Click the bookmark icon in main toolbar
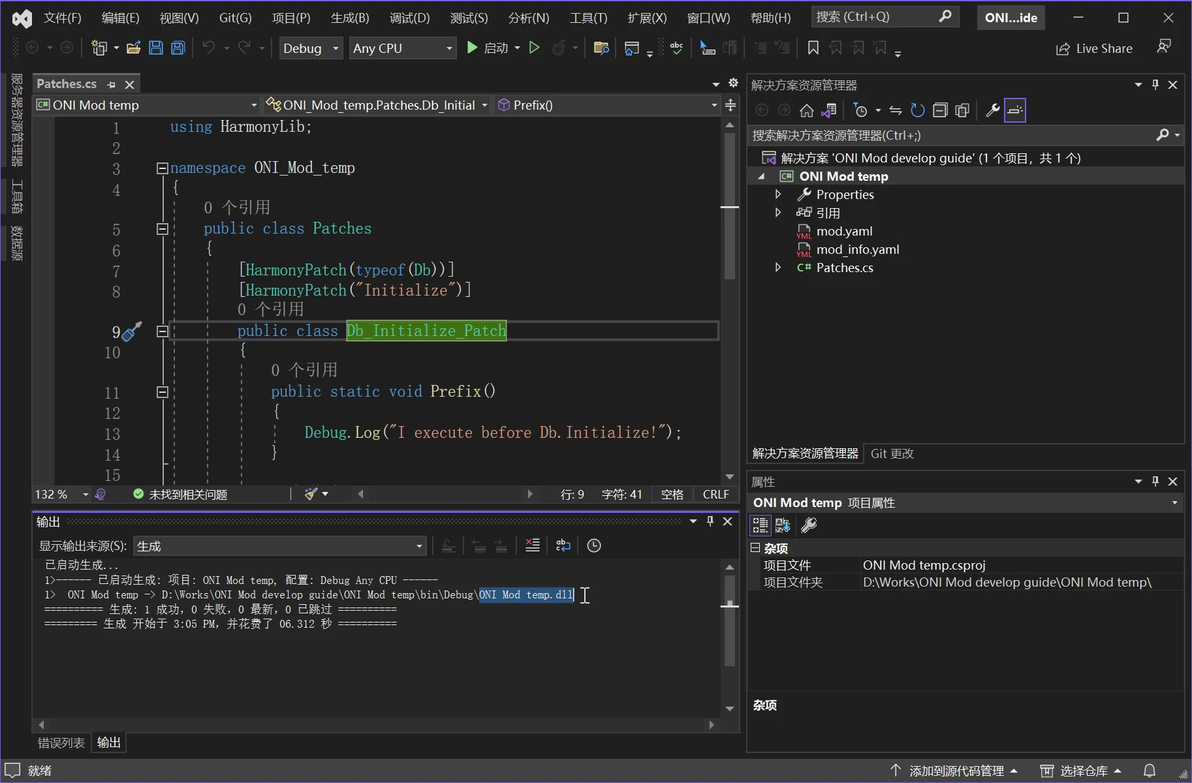 click(813, 48)
